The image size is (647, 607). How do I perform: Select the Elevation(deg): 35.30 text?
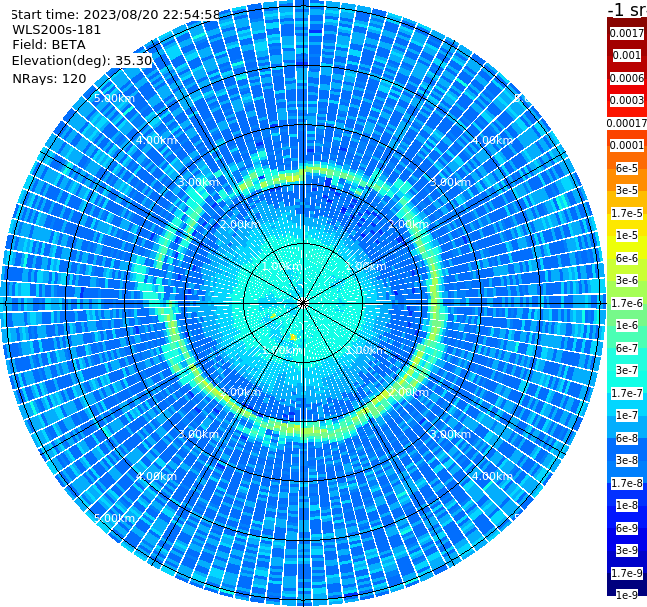pyautogui.click(x=82, y=61)
